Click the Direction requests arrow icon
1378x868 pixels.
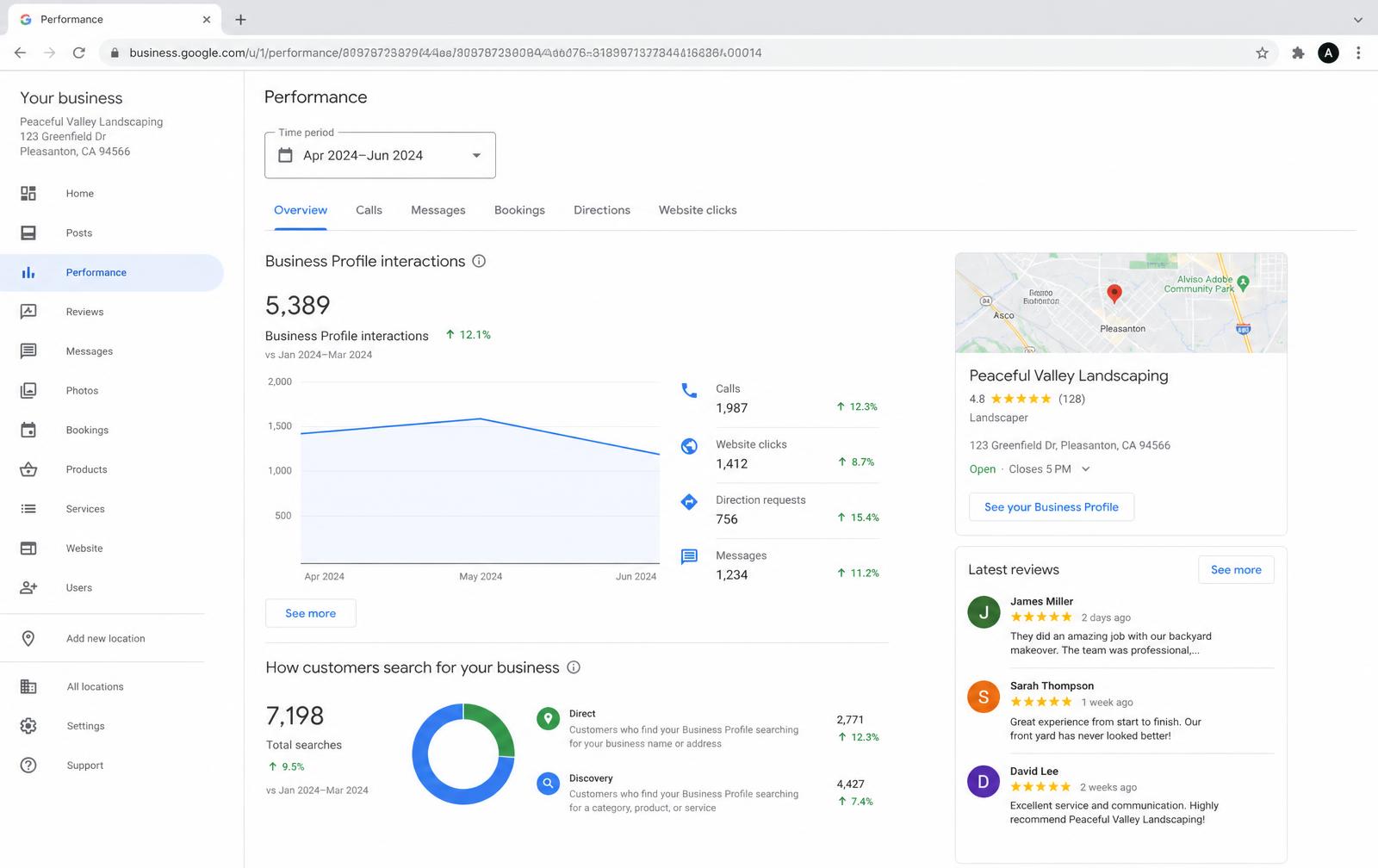(689, 501)
